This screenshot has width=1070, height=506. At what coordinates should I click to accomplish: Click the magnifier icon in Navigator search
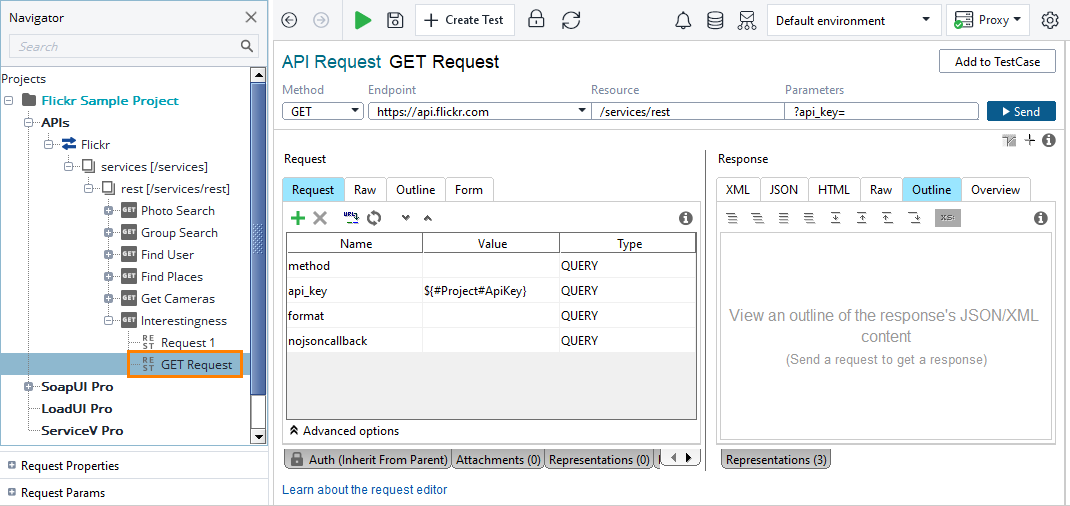coord(247,46)
